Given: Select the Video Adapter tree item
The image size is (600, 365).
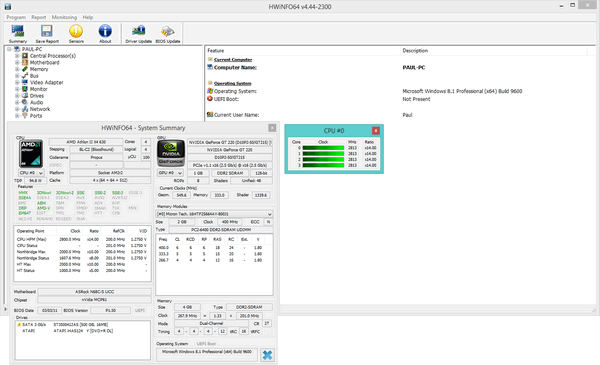Looking at the screenshot, I should (x=46, y=82).
